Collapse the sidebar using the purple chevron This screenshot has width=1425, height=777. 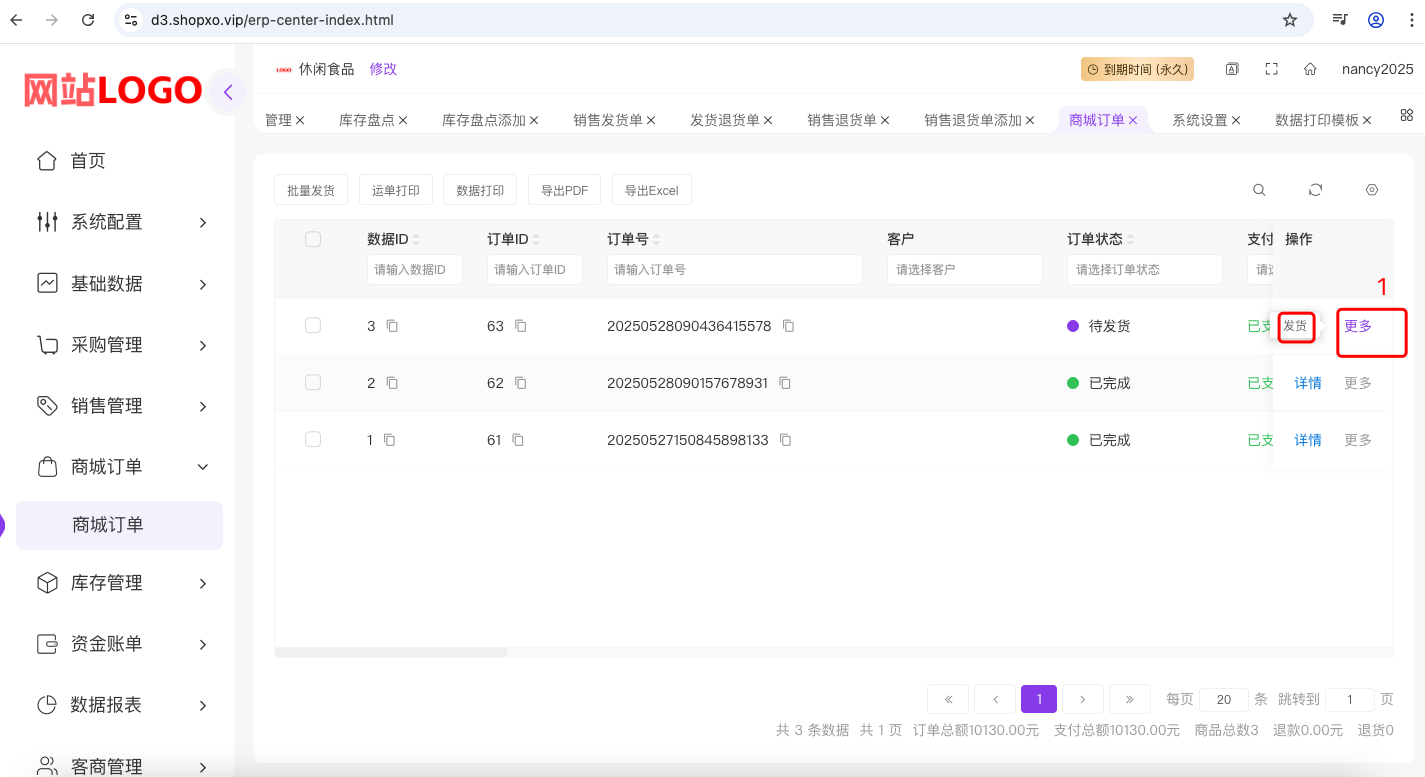click(x=228, y=93)
